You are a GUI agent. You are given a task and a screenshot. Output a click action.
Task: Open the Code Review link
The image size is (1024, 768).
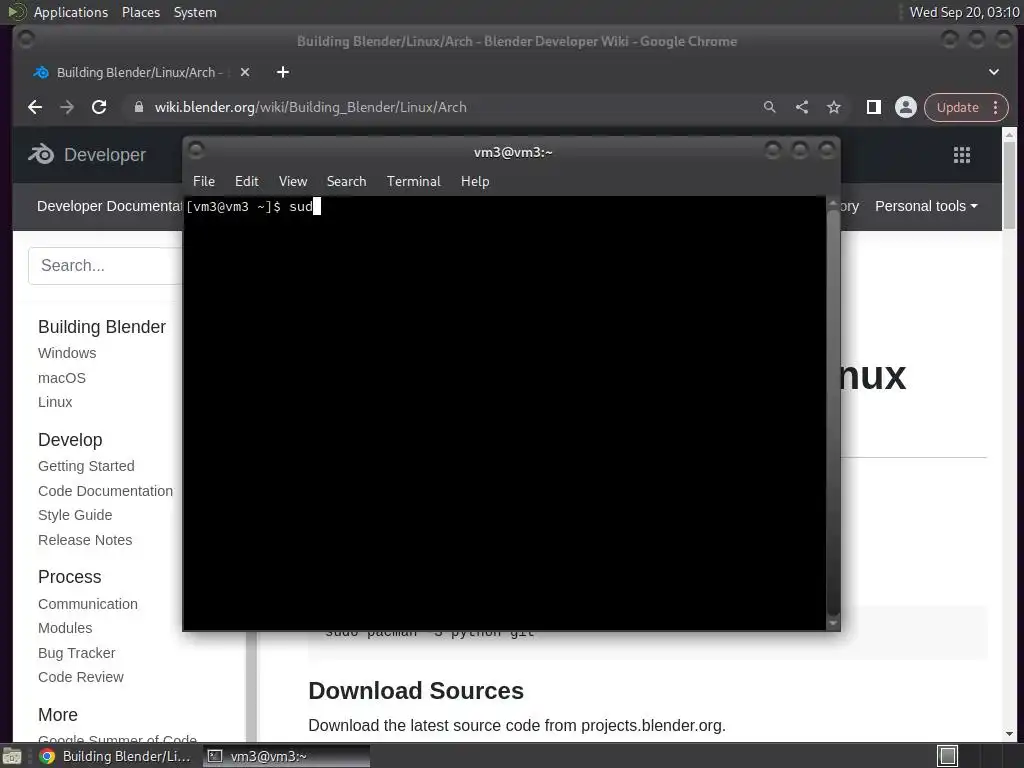click(x=81, y=677)
